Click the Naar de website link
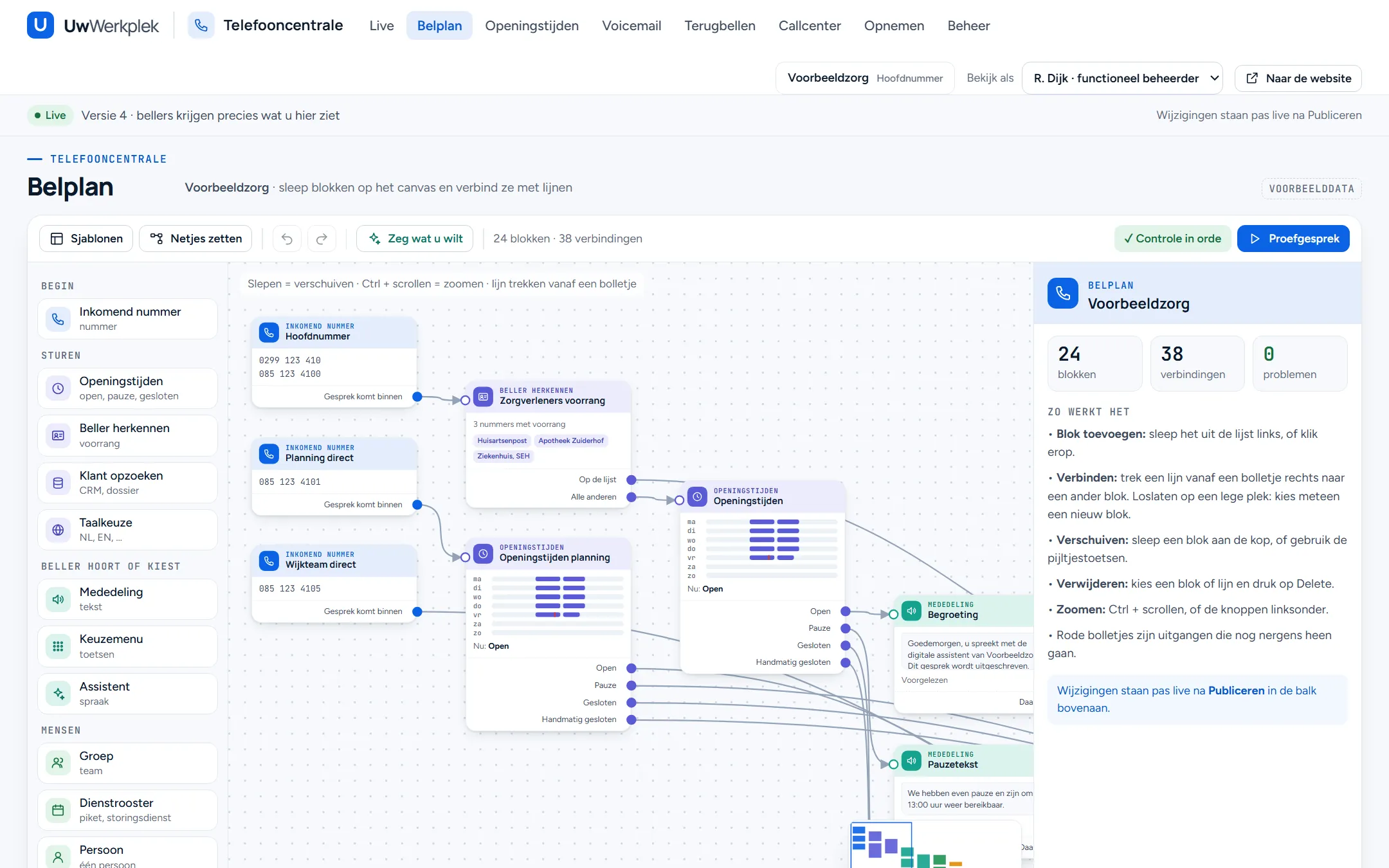1389x868 pixels. click(1298, 78)
